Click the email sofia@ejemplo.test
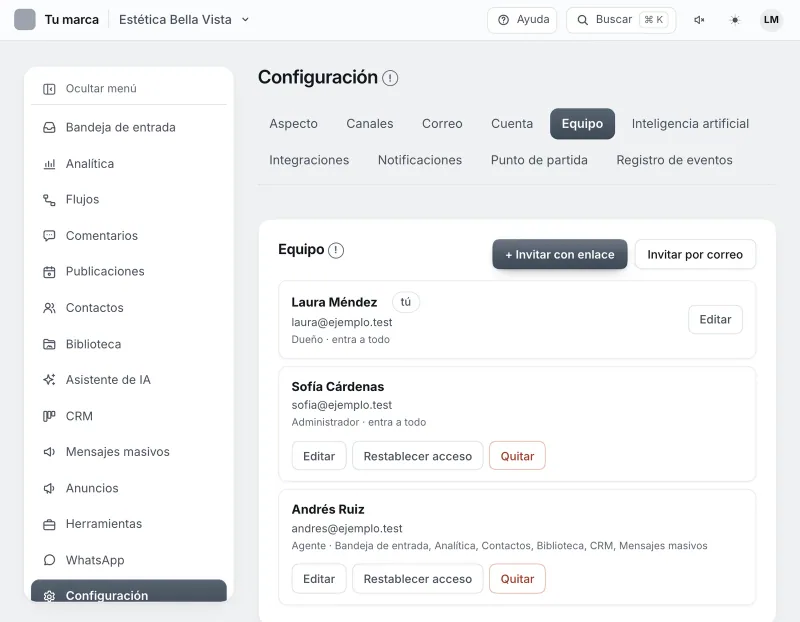 342,405
